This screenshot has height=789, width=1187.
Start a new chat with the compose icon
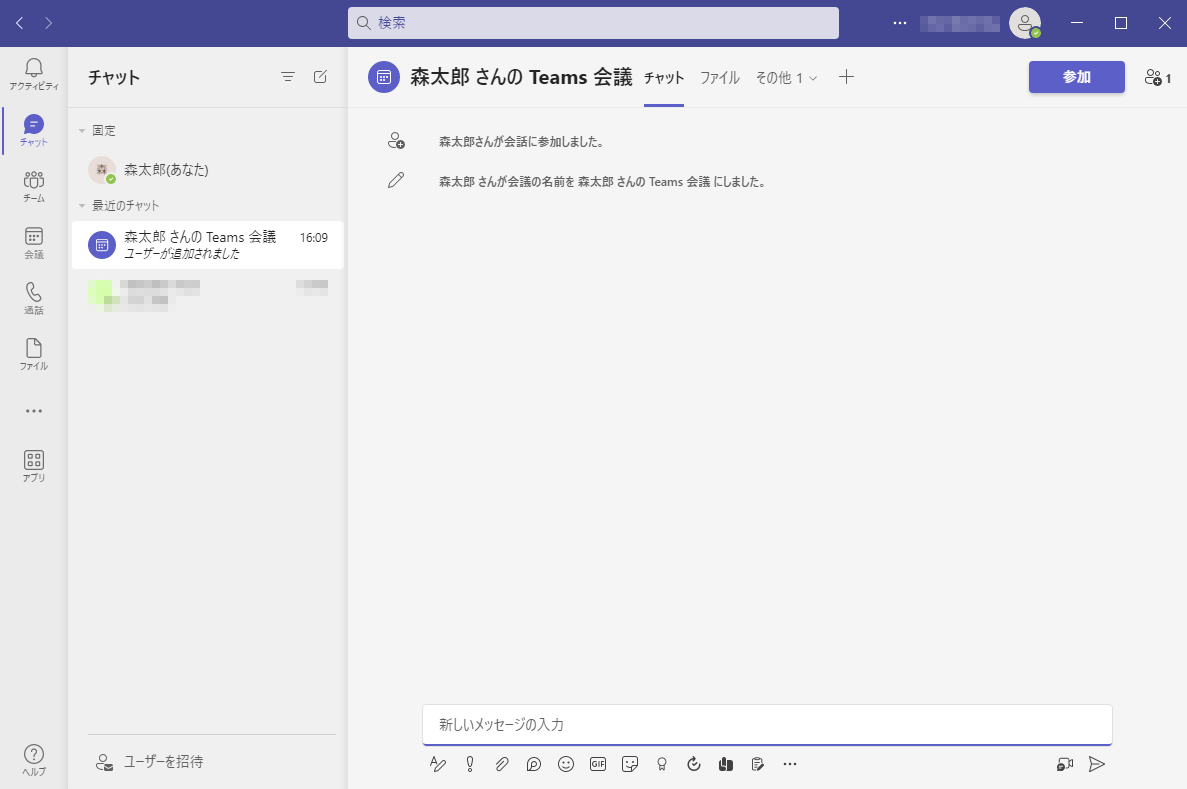(x=320, y=76)
